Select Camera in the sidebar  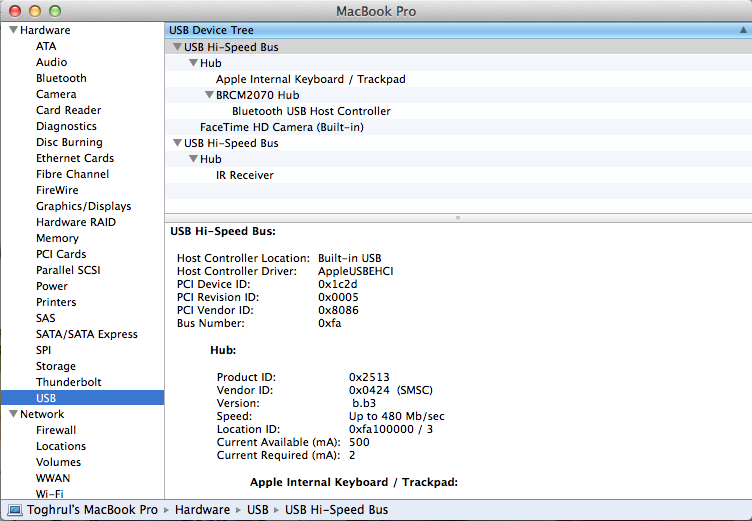56,94
